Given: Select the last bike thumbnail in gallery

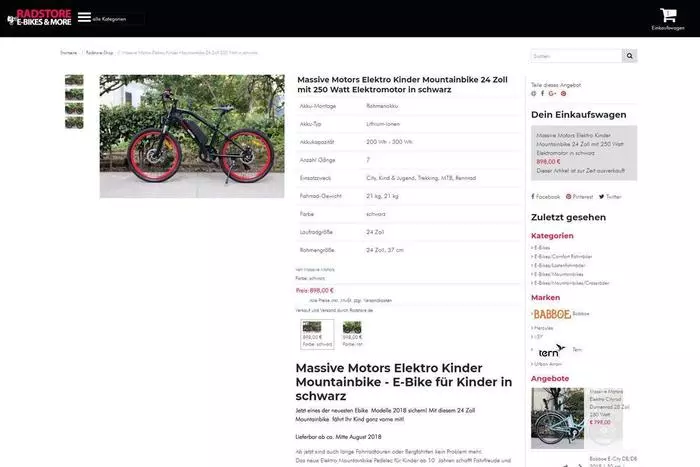Looking at the screenshot, I should [74, 123].
